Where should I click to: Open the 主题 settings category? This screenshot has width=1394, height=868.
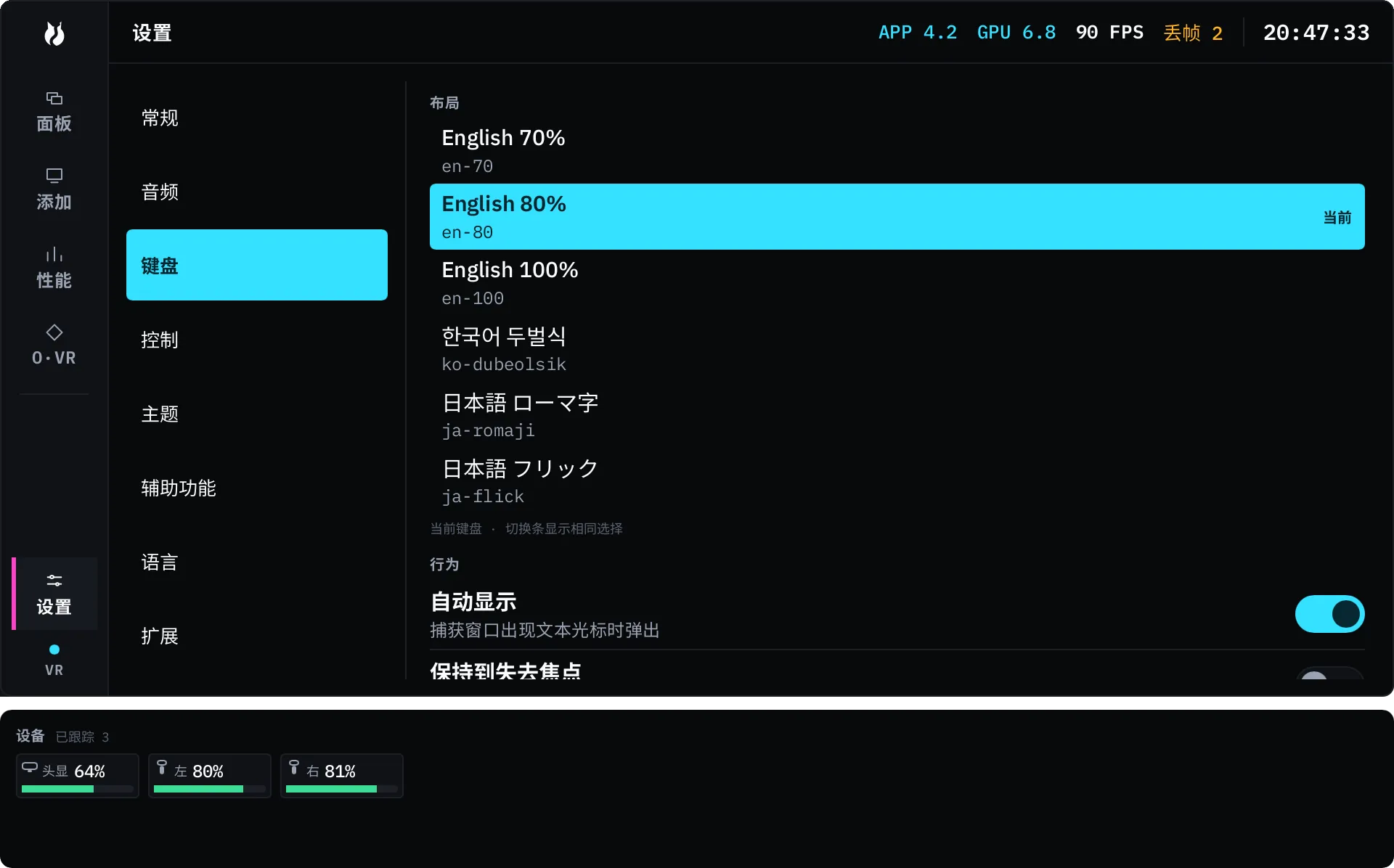(257, 414)
